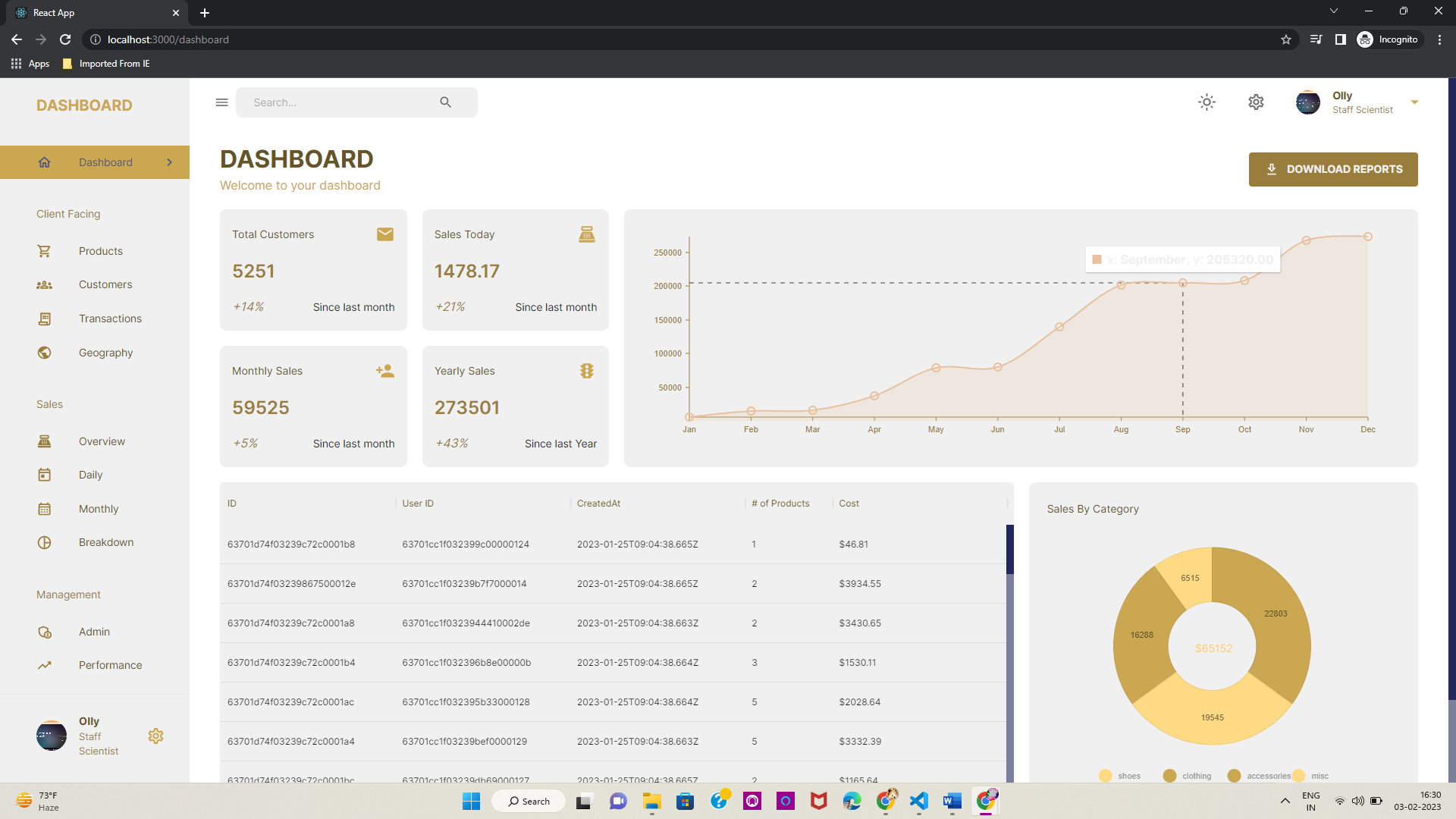1456x819 pixels.
Task: Open the Chrome browser menu dropdown
Action: coord(1439,39)
